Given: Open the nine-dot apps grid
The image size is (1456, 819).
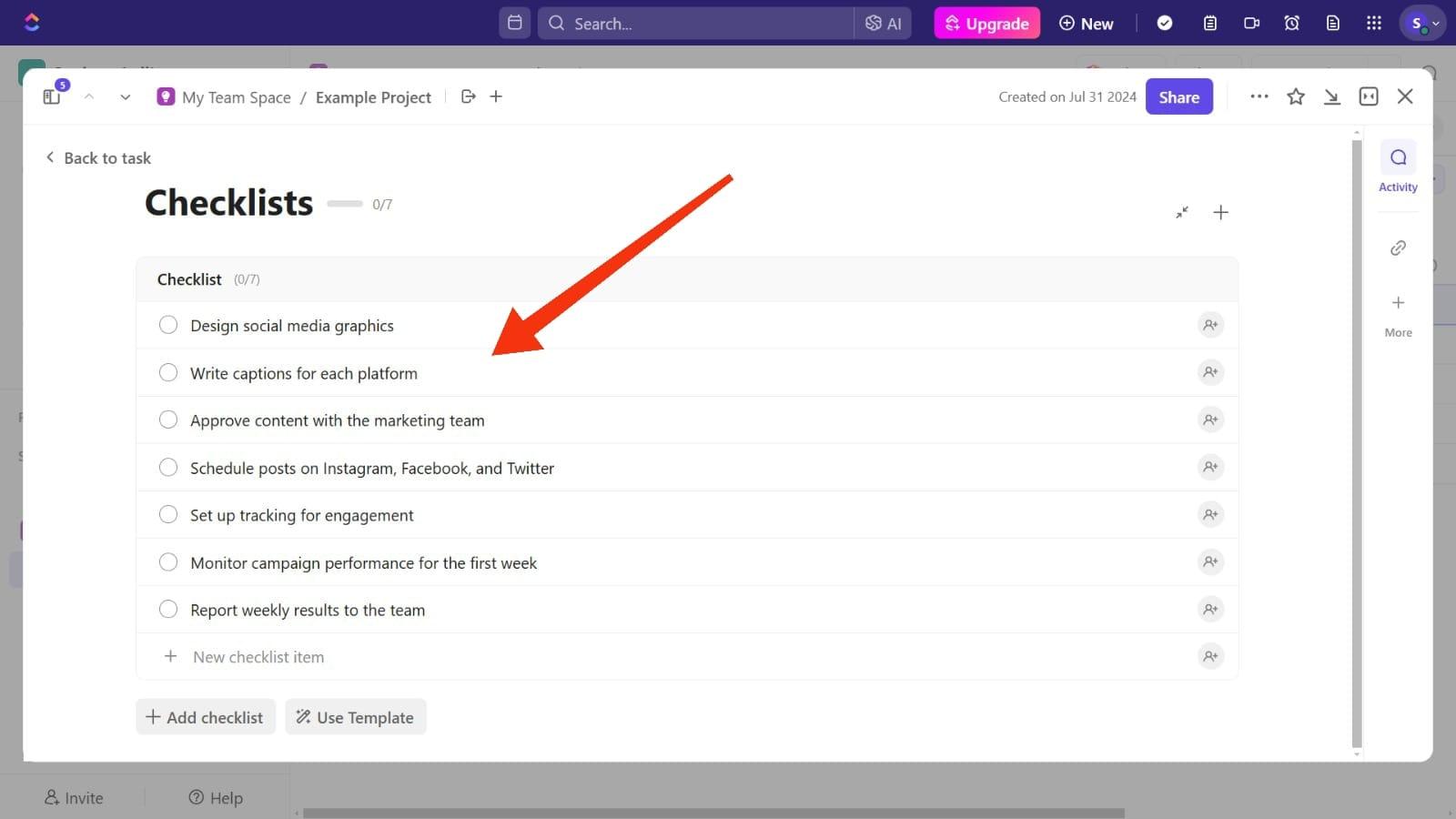Looking at the screenshot, I should point(1373,23).
